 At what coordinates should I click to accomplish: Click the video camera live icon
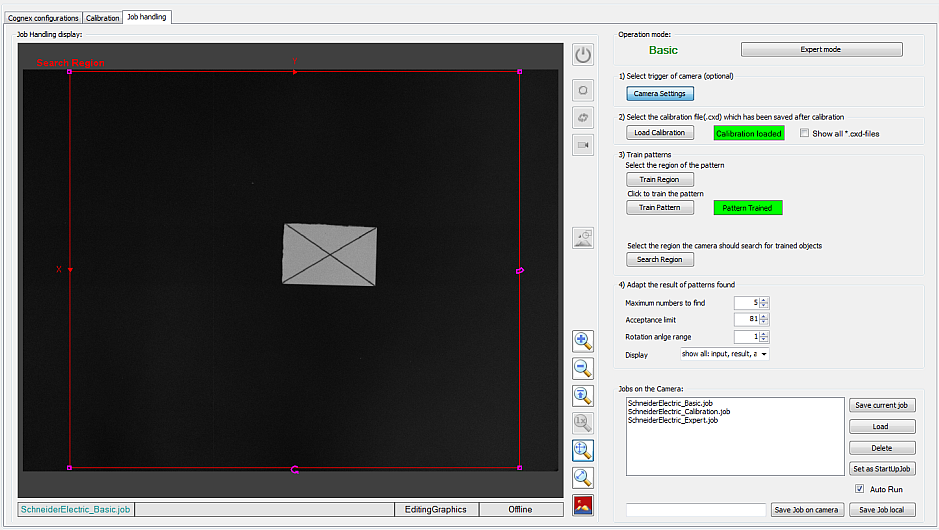pos(583,145)
